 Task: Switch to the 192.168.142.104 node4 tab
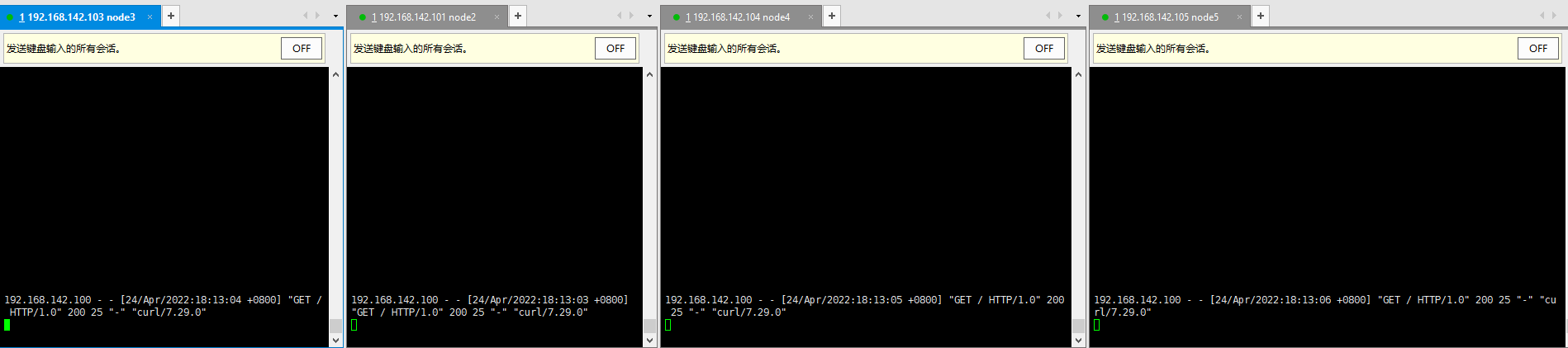click(741, 17)
